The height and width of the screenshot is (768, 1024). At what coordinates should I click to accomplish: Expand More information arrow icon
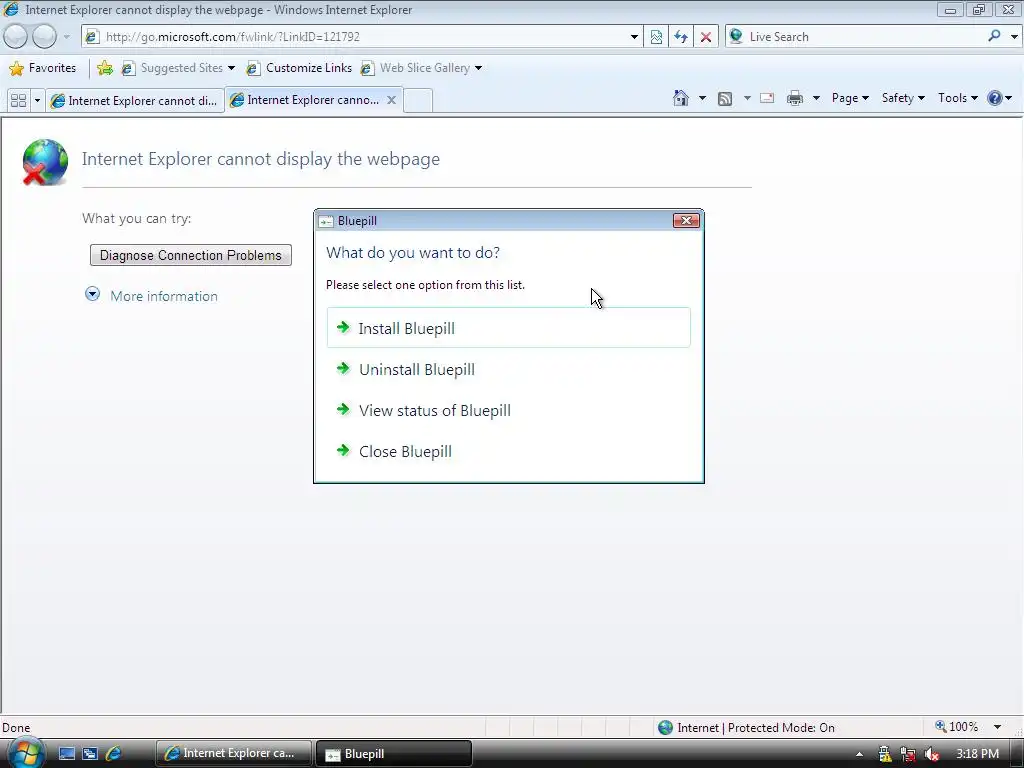coord(93,295)
